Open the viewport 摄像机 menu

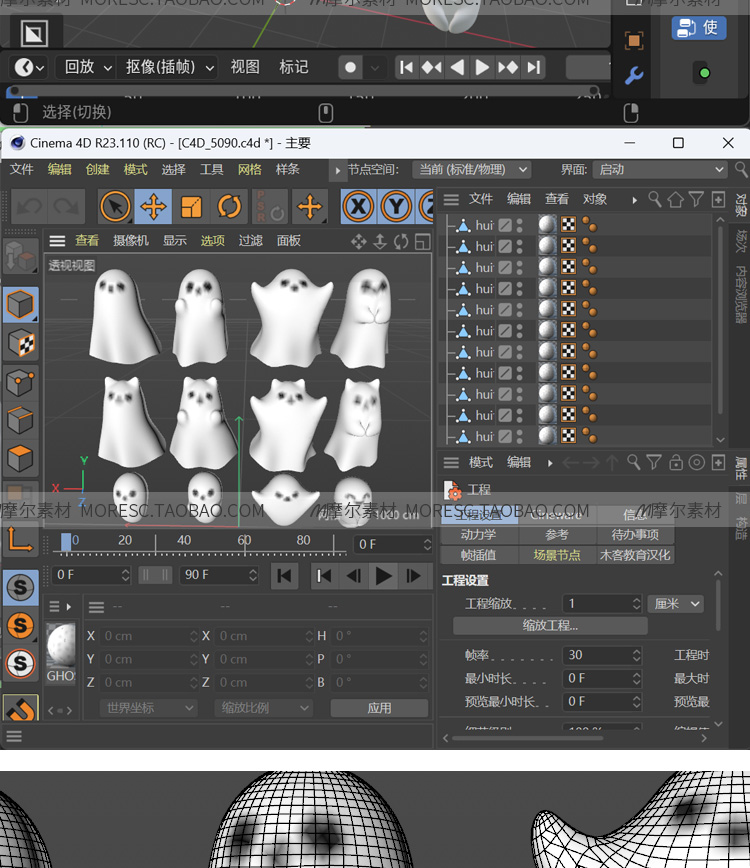coord(131,241)
